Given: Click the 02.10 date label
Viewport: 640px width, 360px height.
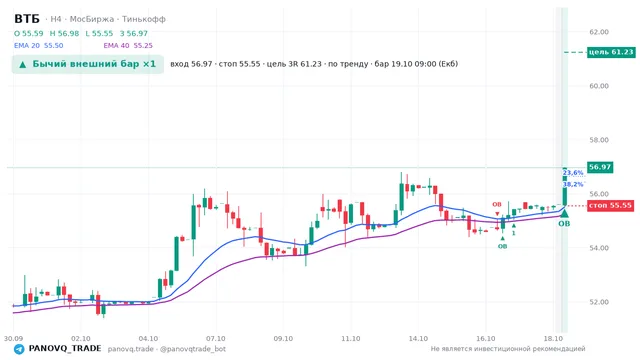Looking at the screenshot, I should click(81, 339).
